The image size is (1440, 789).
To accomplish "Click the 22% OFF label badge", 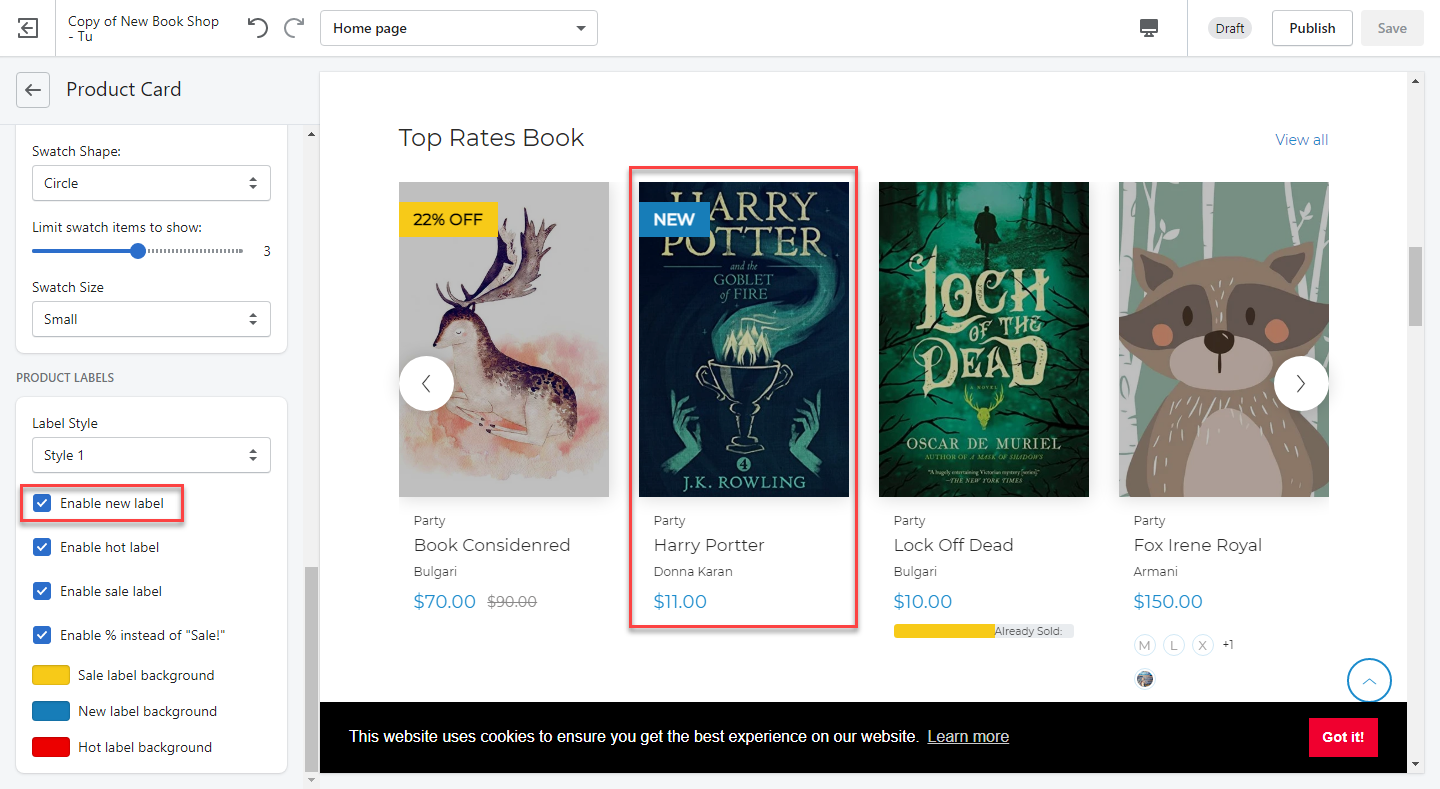I will [x=448, y=219].
